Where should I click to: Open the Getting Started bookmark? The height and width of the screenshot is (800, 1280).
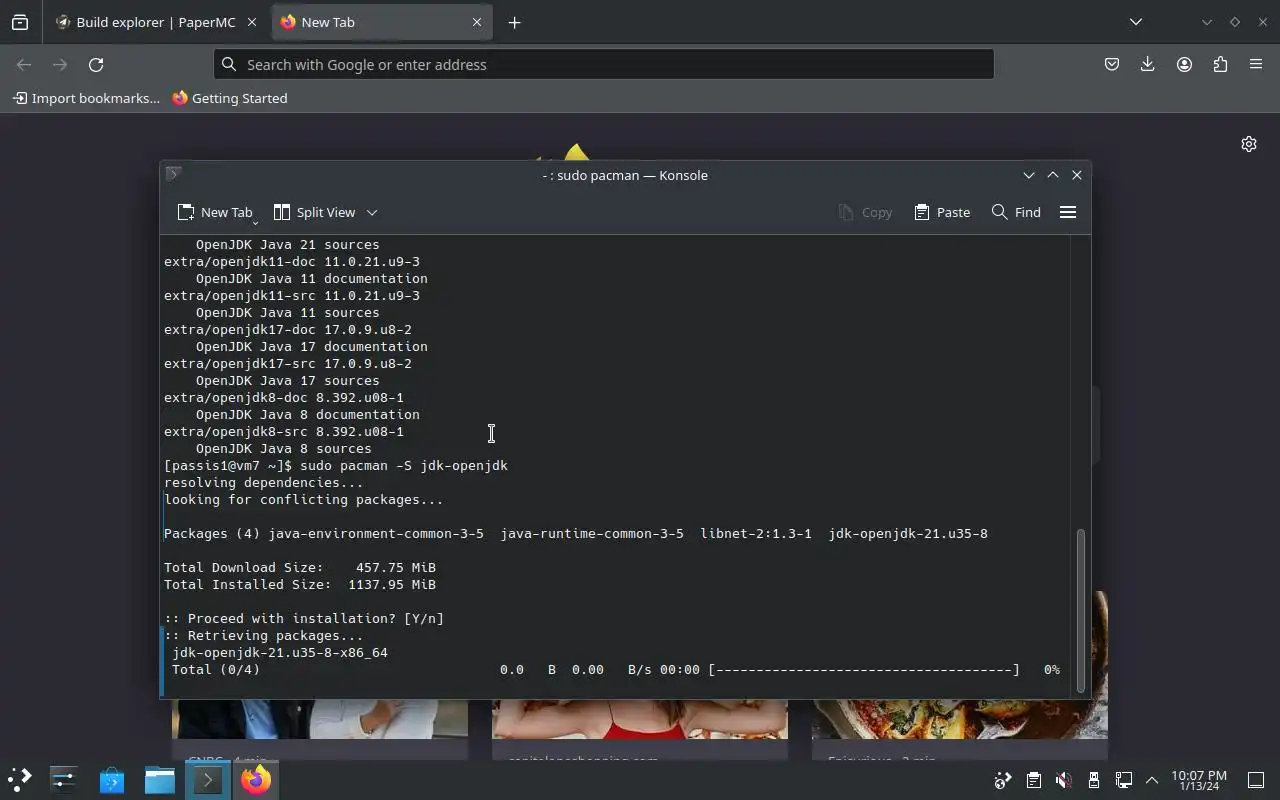click(x=230, y=98)
